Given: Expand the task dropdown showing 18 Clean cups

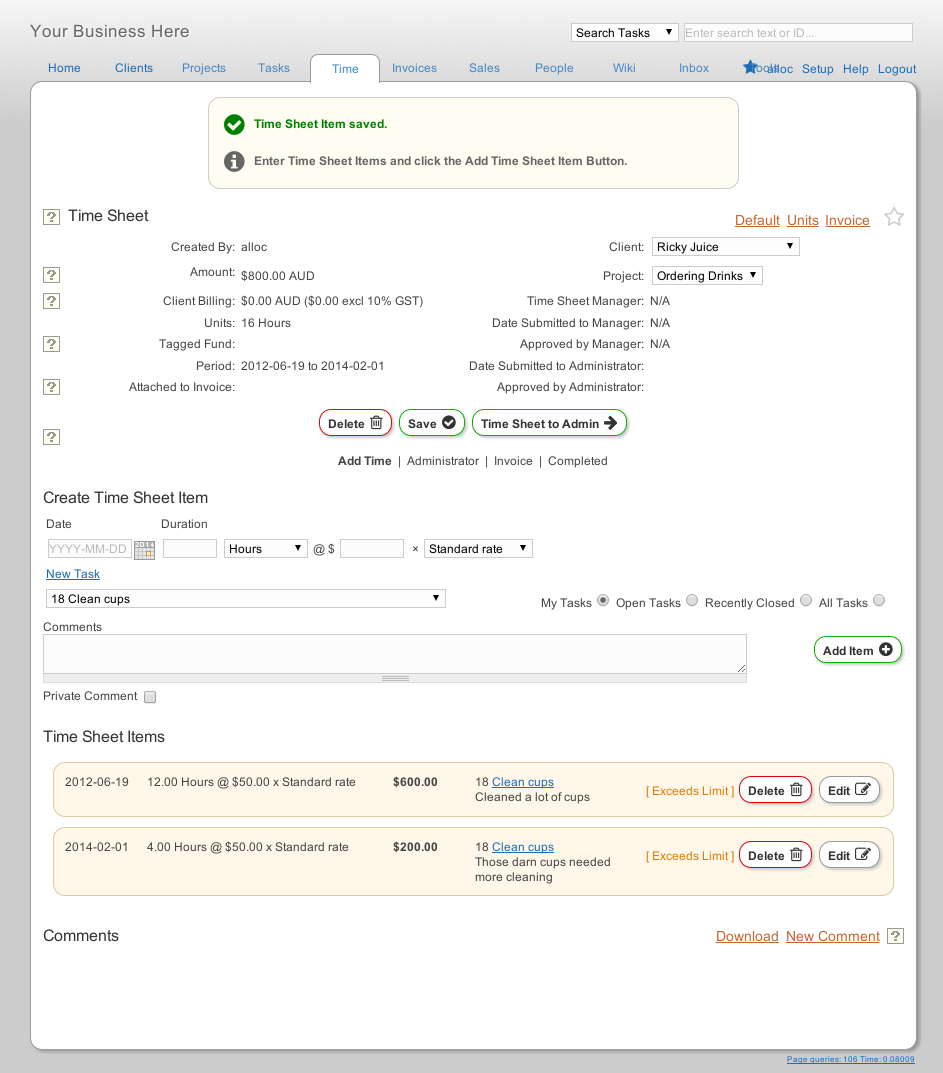Looking at the screenshot, I should point(244,598).
